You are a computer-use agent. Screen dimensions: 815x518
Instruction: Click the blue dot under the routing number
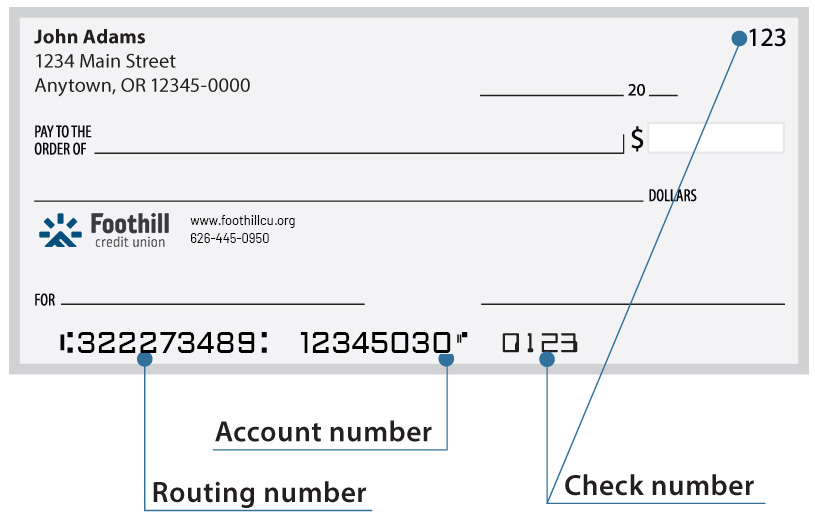[144, 359]
